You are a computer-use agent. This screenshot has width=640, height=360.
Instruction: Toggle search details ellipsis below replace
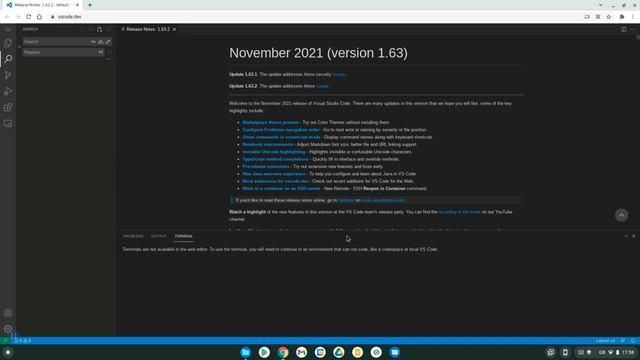pos(108,60)
